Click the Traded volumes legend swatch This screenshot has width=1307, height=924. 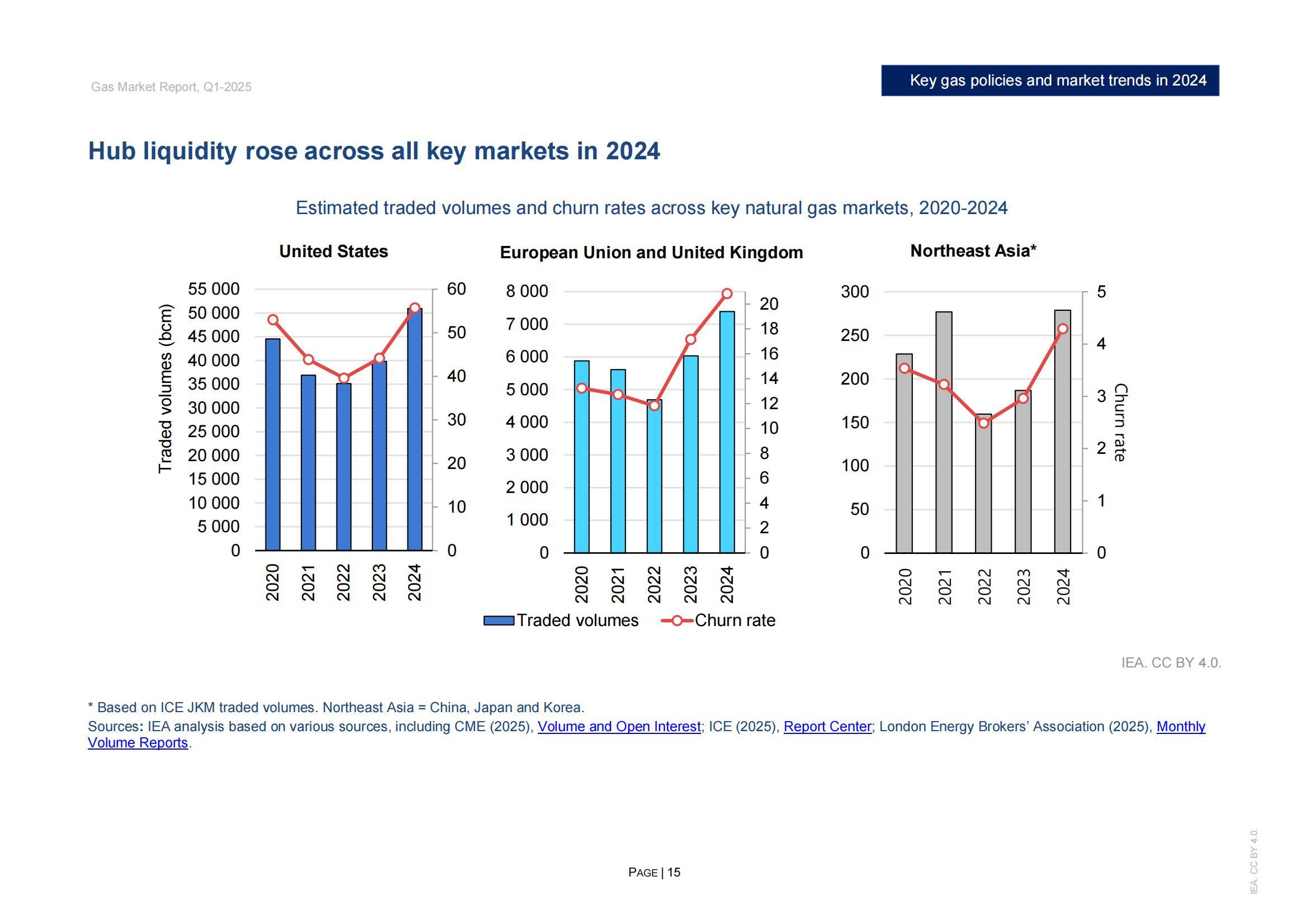coord(499,620)
